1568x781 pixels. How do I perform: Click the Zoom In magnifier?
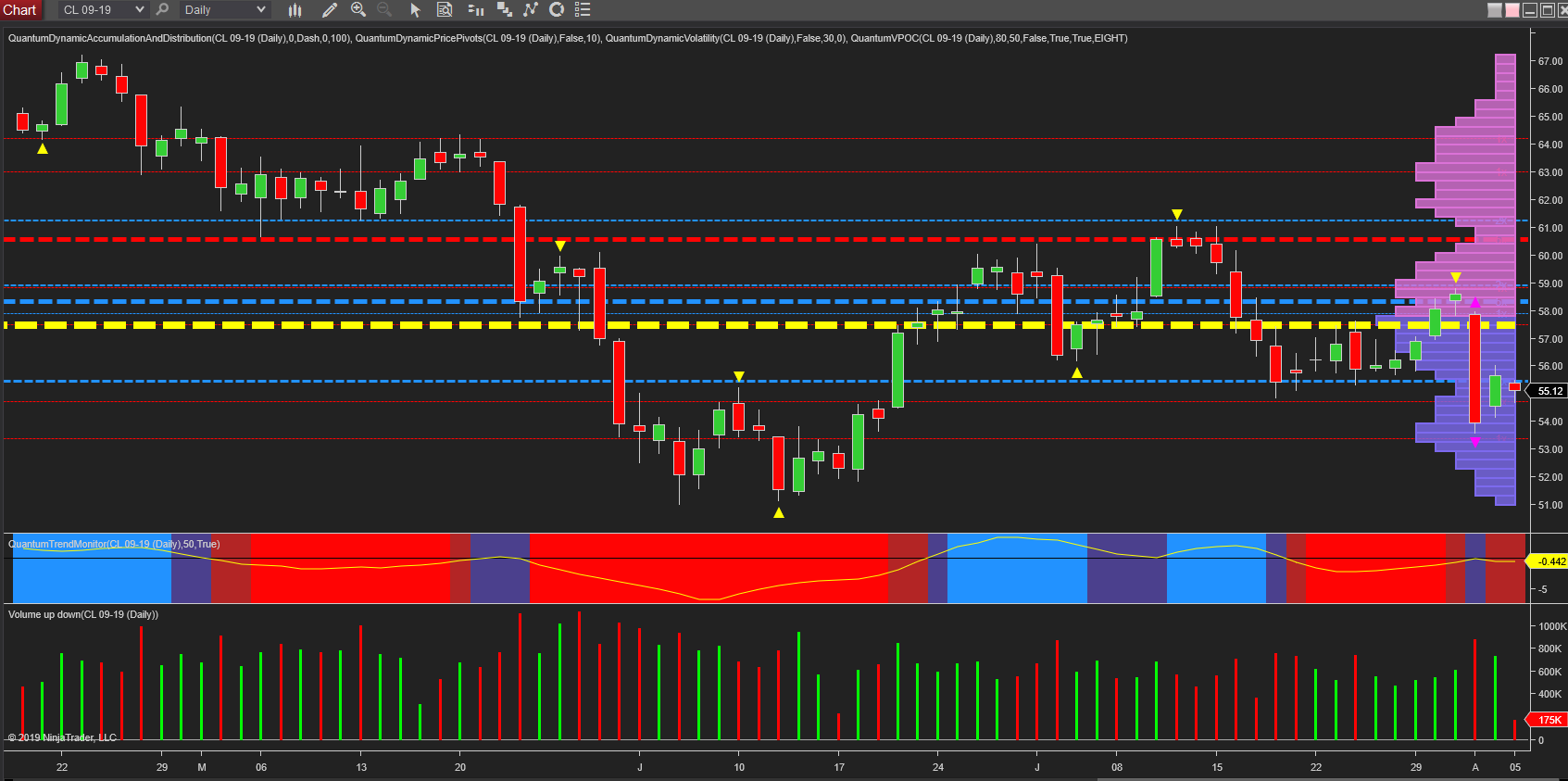[358, 10]
